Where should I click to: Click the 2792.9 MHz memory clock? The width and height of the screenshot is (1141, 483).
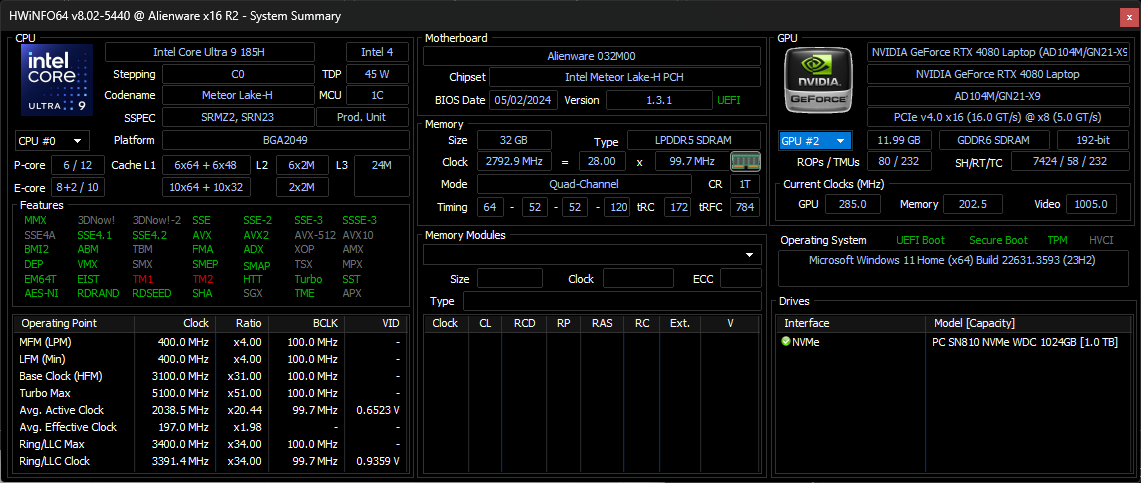[514, 161]
